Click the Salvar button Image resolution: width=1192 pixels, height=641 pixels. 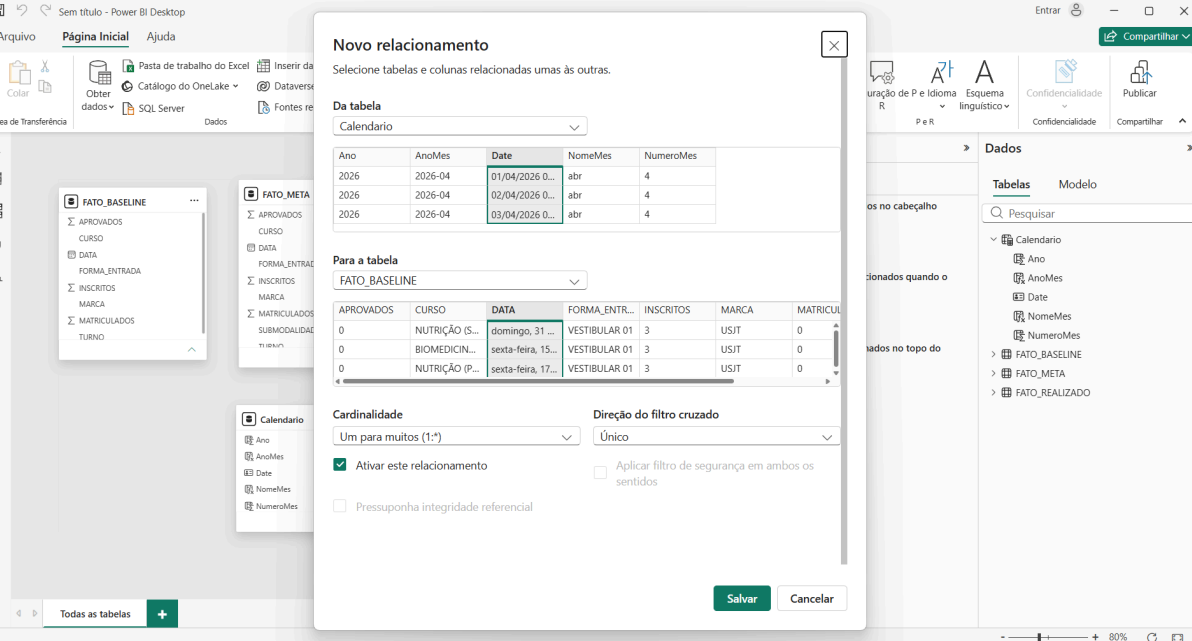742,598
